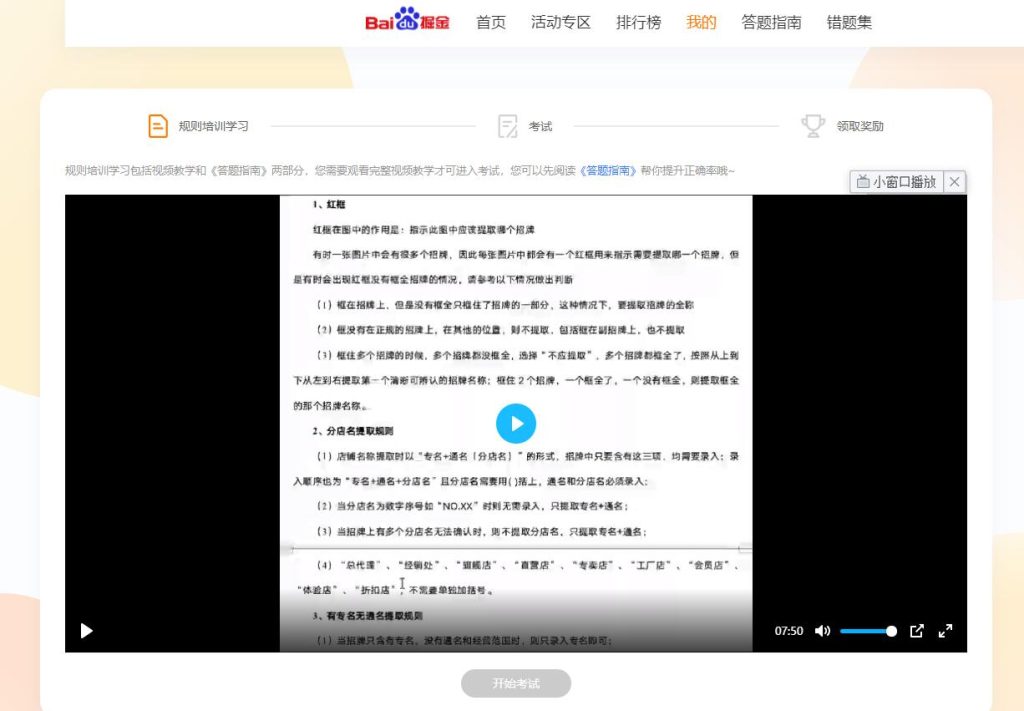Click the video heading 2、分店名提取规则
This screenshot has width=1024, height=711.
pyautogui.click(x=353, y=431)
